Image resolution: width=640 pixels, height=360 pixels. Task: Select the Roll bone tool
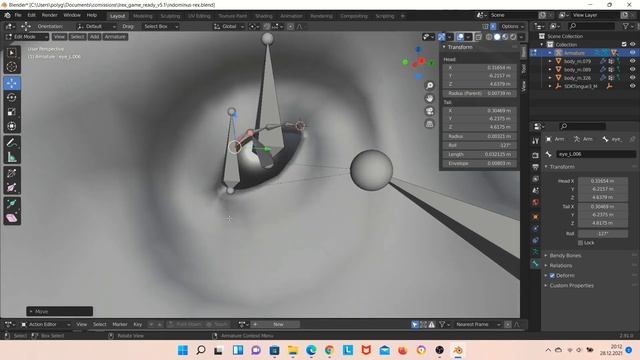[x=11, y=173]
